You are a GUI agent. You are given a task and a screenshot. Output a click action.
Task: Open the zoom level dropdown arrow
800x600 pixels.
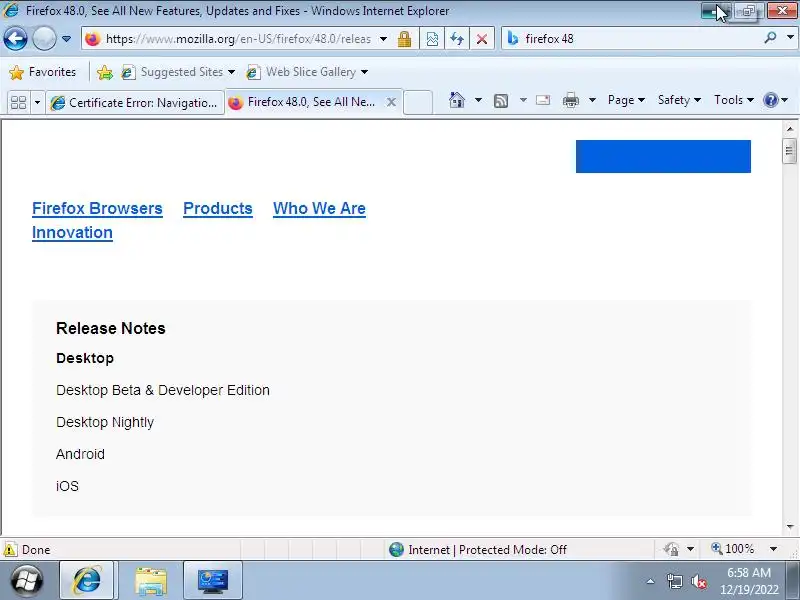[x=773, y=549]
